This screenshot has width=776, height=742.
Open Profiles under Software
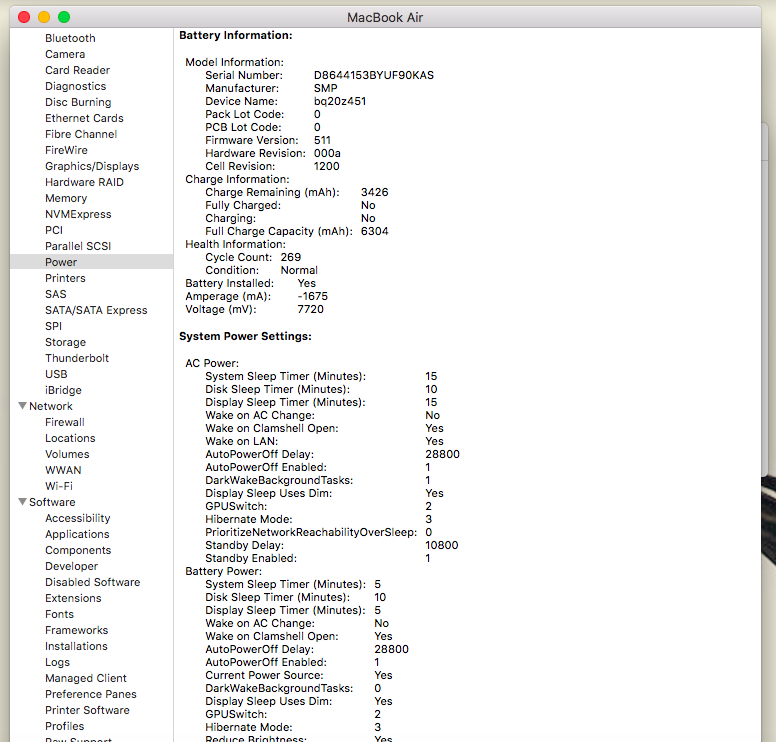click(64, 726)
